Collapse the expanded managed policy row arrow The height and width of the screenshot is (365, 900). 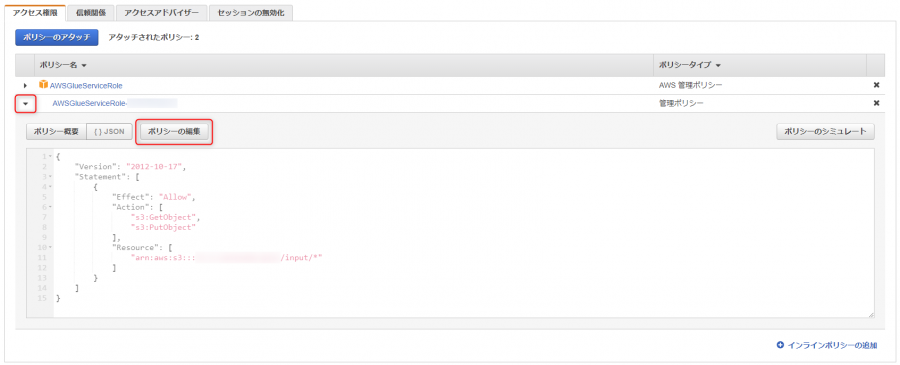[25, 104]
